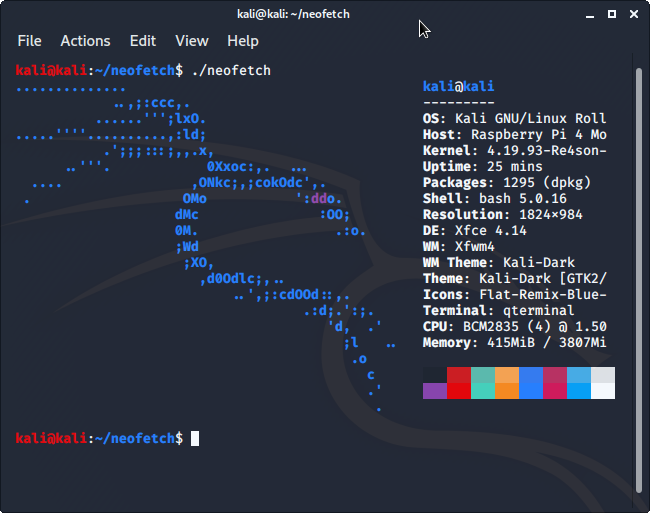This screenshot has height=513, width=650.
Task: Click the bottom-row white color block
Action: 603,391
